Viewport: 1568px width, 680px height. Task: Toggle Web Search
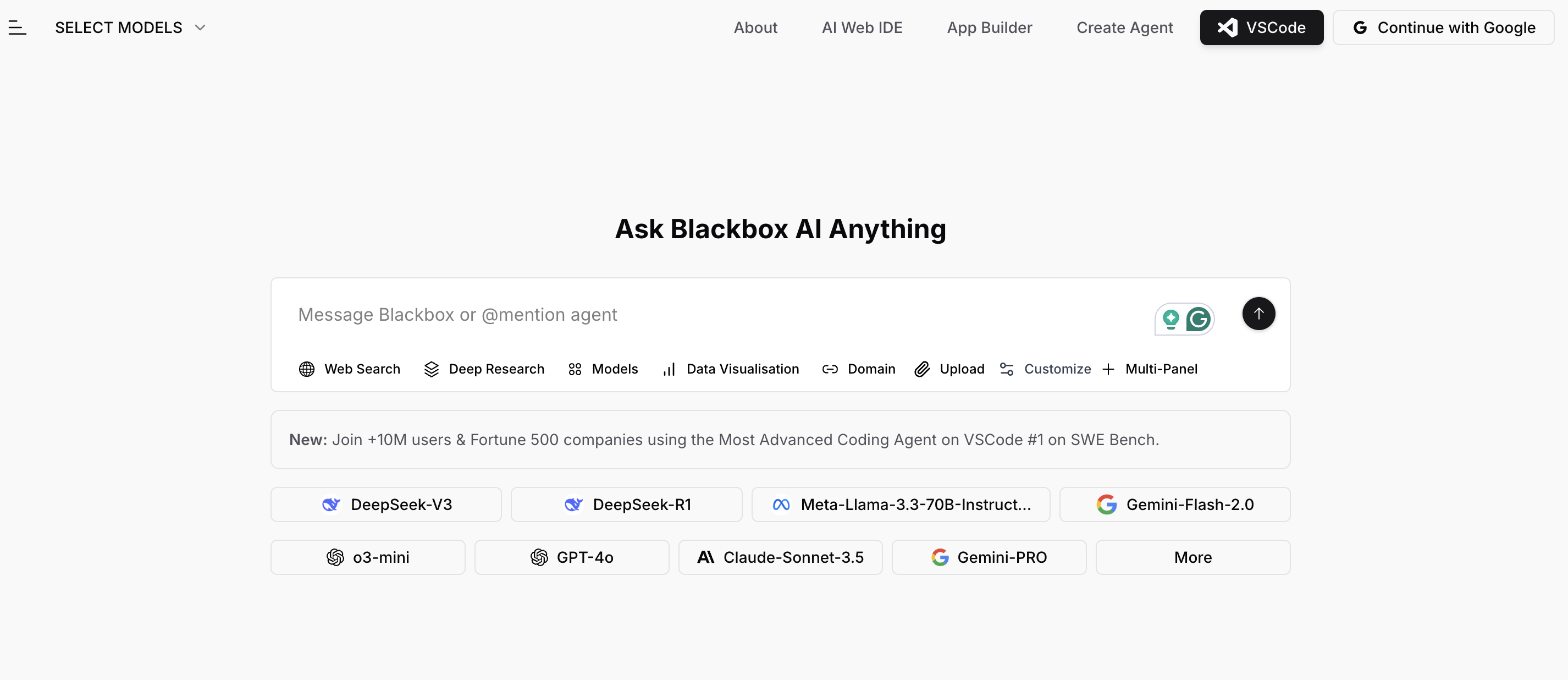(x=350, y=369)
